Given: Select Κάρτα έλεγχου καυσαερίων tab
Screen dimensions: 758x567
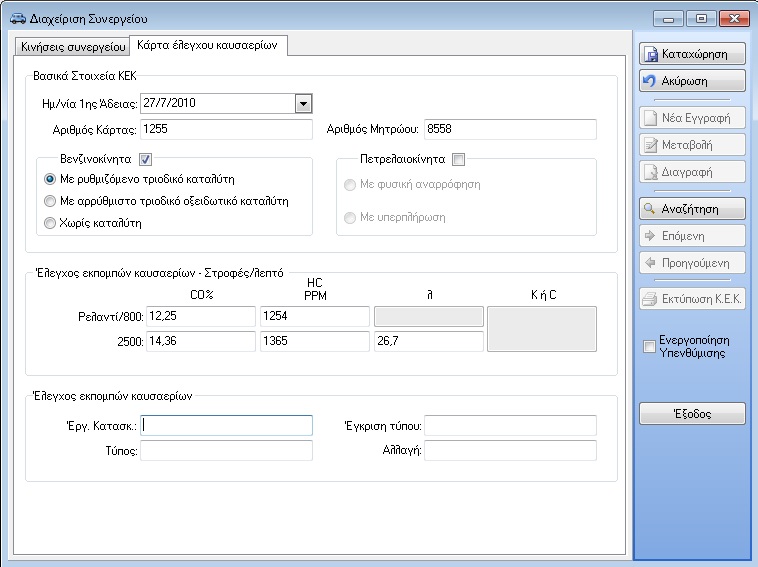Looking at the screenshot, I should [208, 45].
